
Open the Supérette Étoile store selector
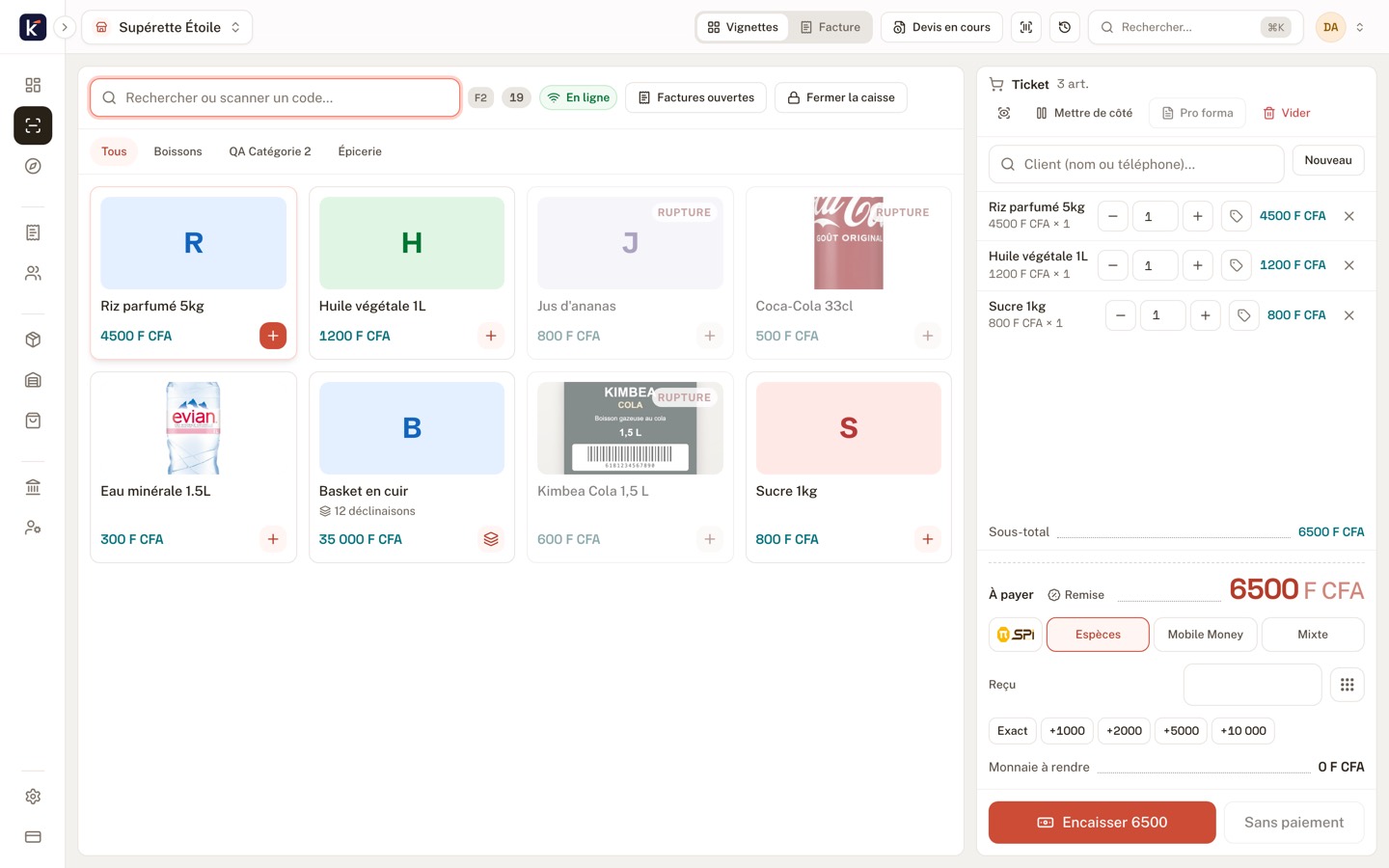click(x=167, y=27)
